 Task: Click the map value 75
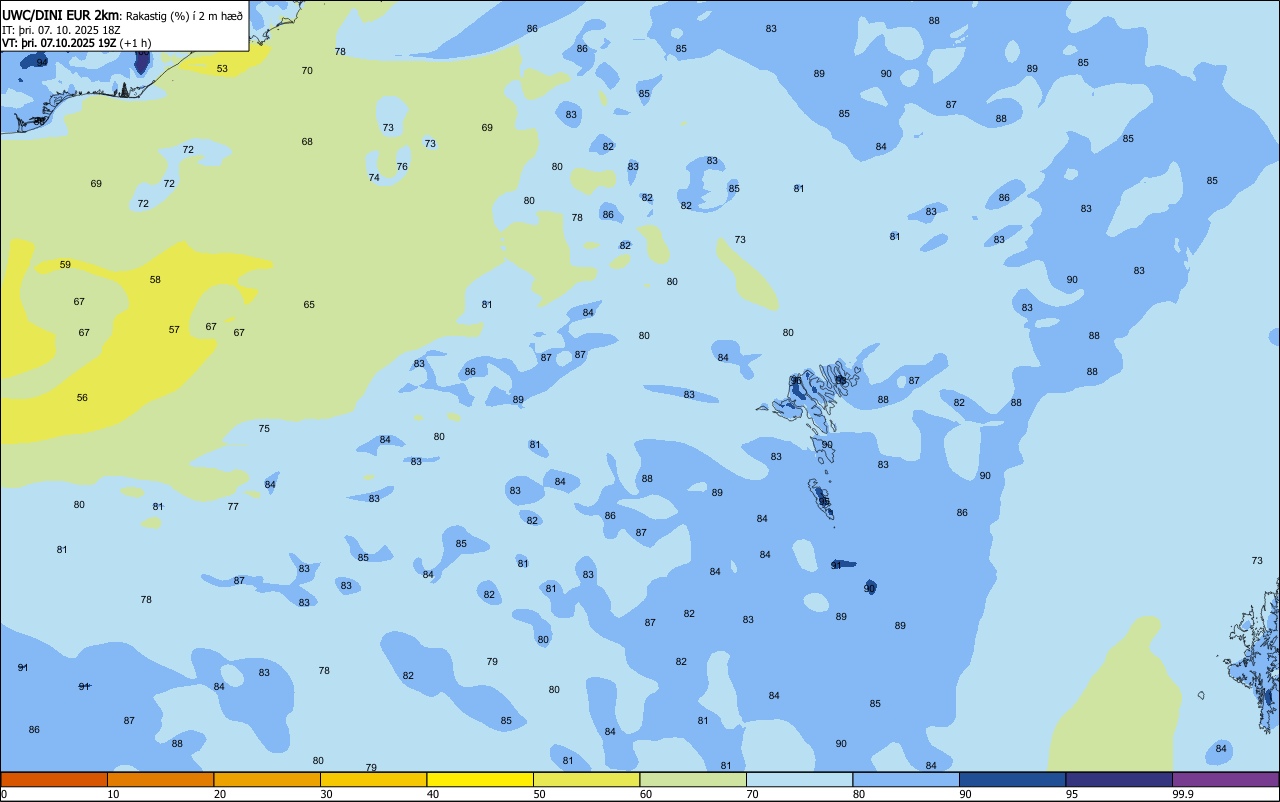264,429
